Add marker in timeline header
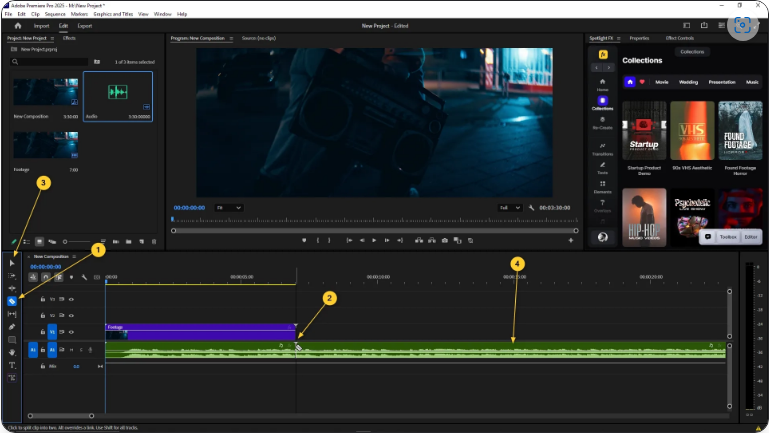The image size is (769, 433). pyautogui.click(x=71, y=277)
